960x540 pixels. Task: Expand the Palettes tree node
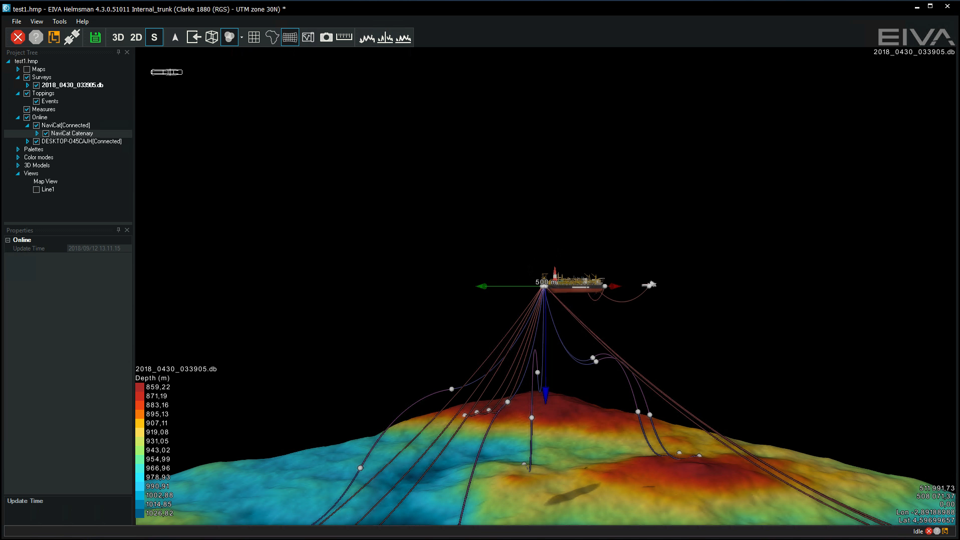[x=18, y=149]
